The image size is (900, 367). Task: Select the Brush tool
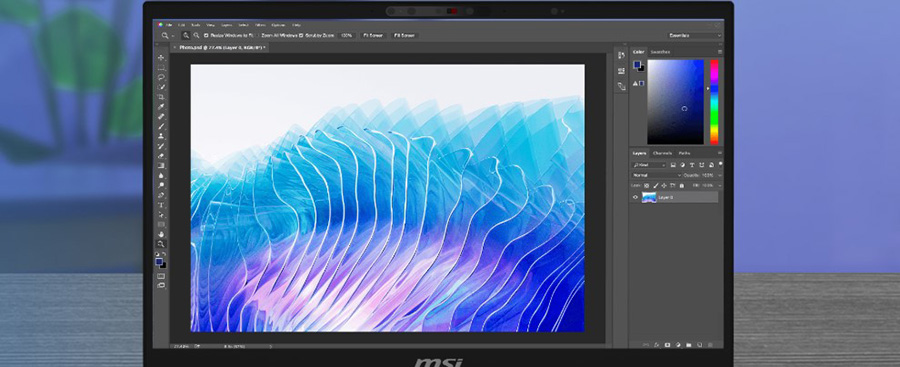[161, 126]
